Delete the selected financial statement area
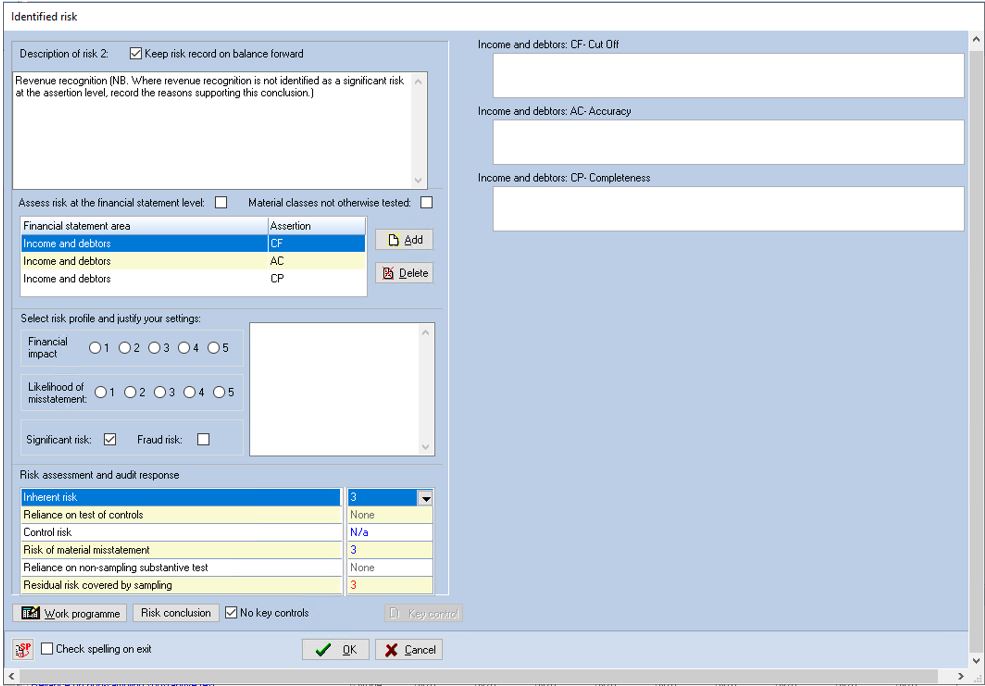This screenshot has width=985, height=686. coord(405,273)
